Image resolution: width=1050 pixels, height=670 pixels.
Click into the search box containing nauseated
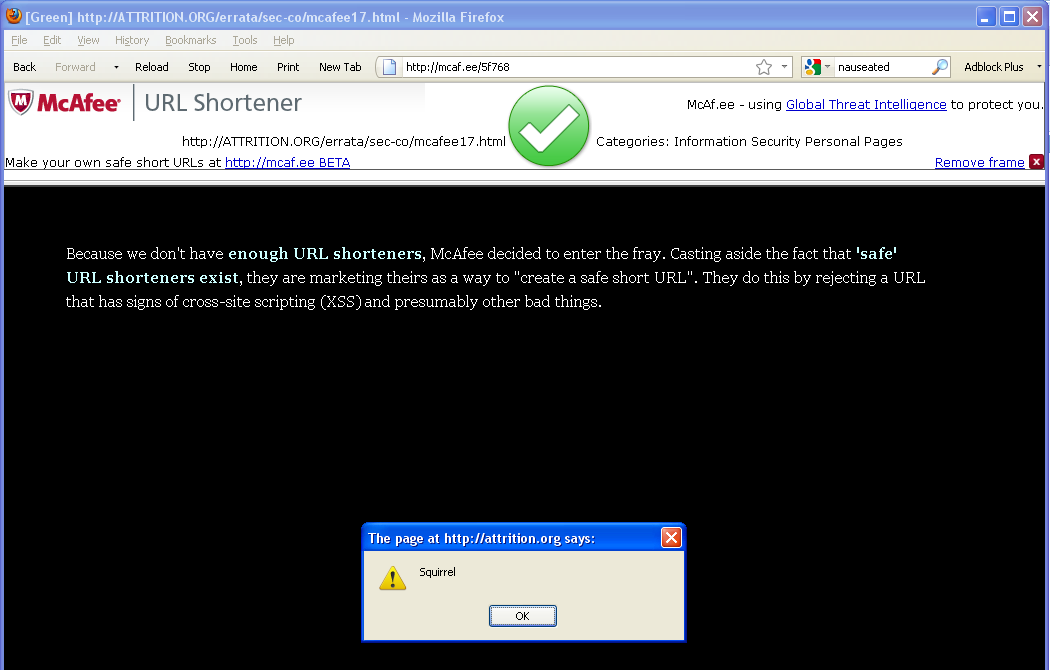[x=880, y=67]
